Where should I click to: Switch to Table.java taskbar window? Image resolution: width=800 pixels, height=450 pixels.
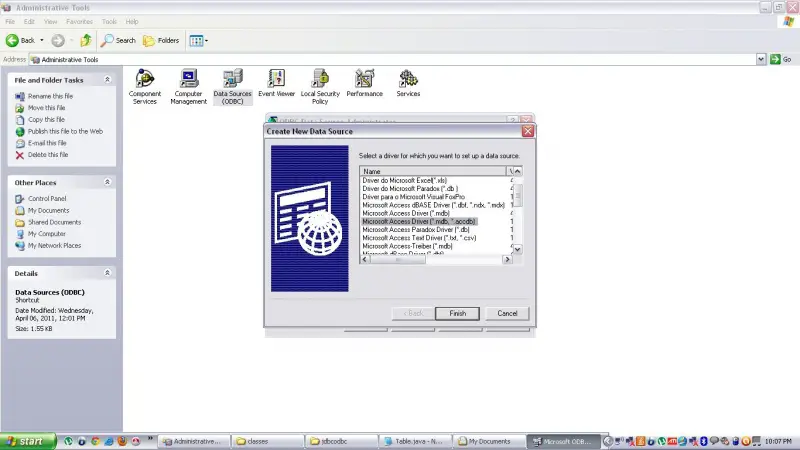416,441
